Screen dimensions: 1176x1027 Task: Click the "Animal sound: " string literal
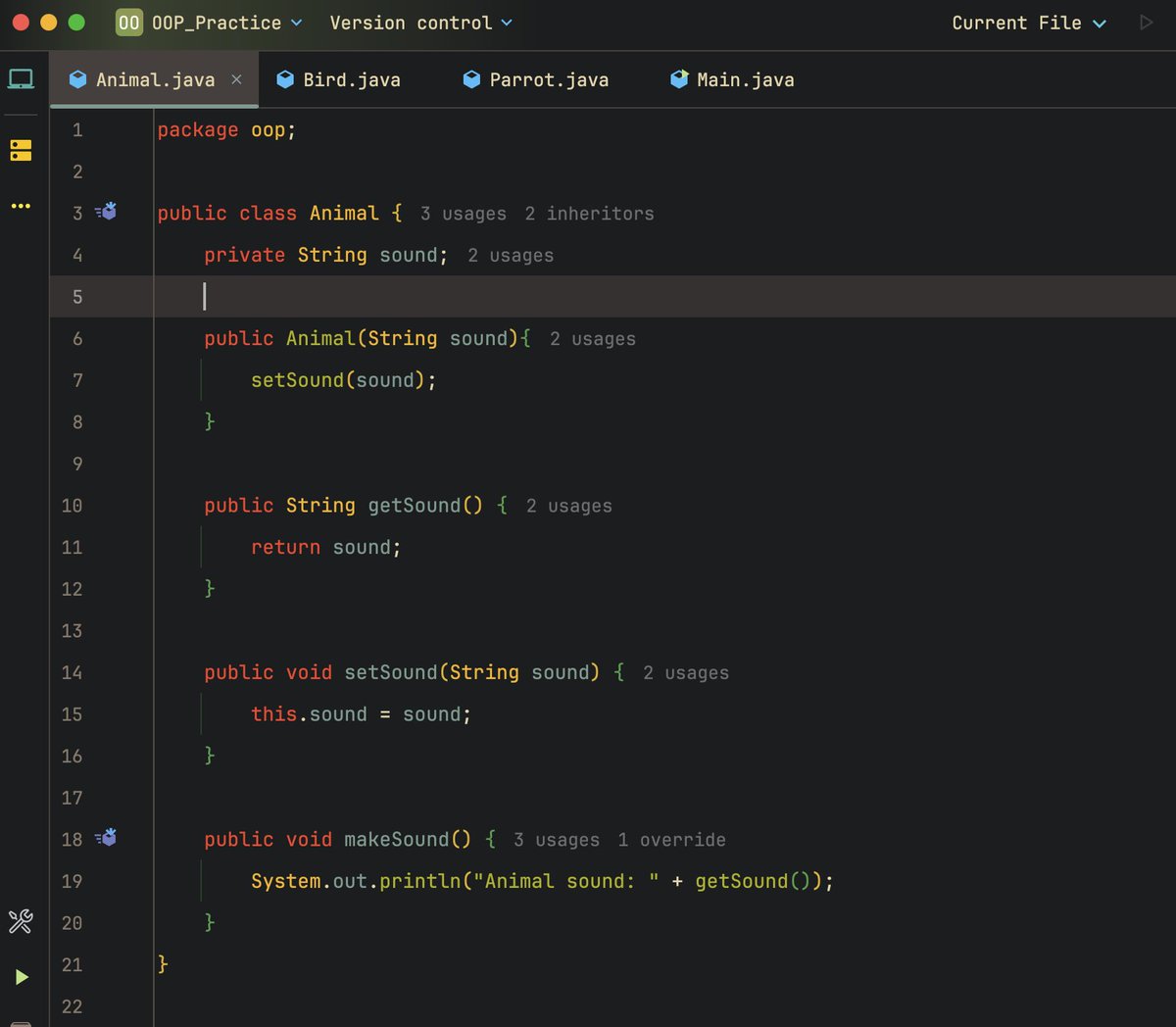(x=566, y=882)
